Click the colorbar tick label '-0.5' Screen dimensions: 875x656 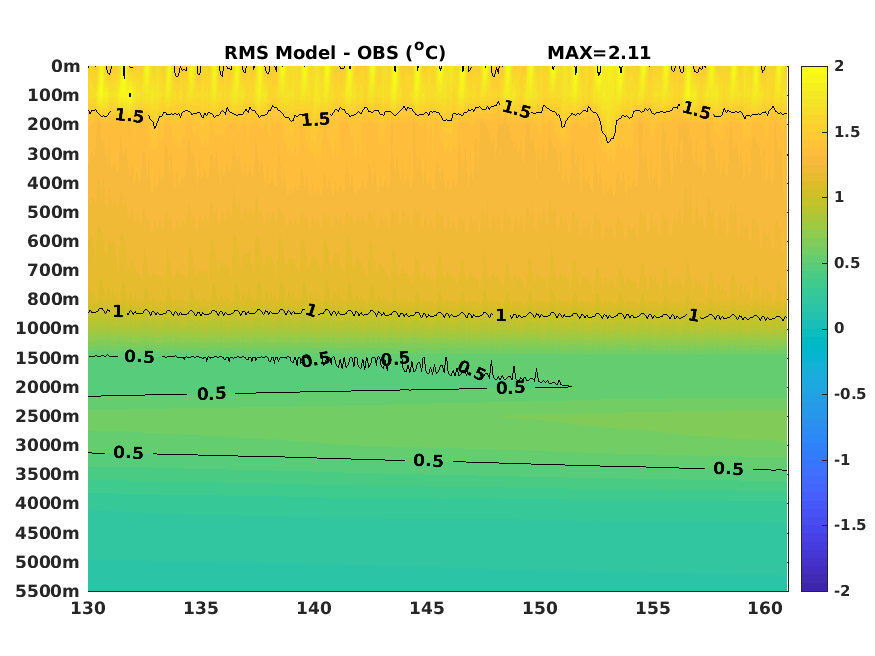pos(850,394)
